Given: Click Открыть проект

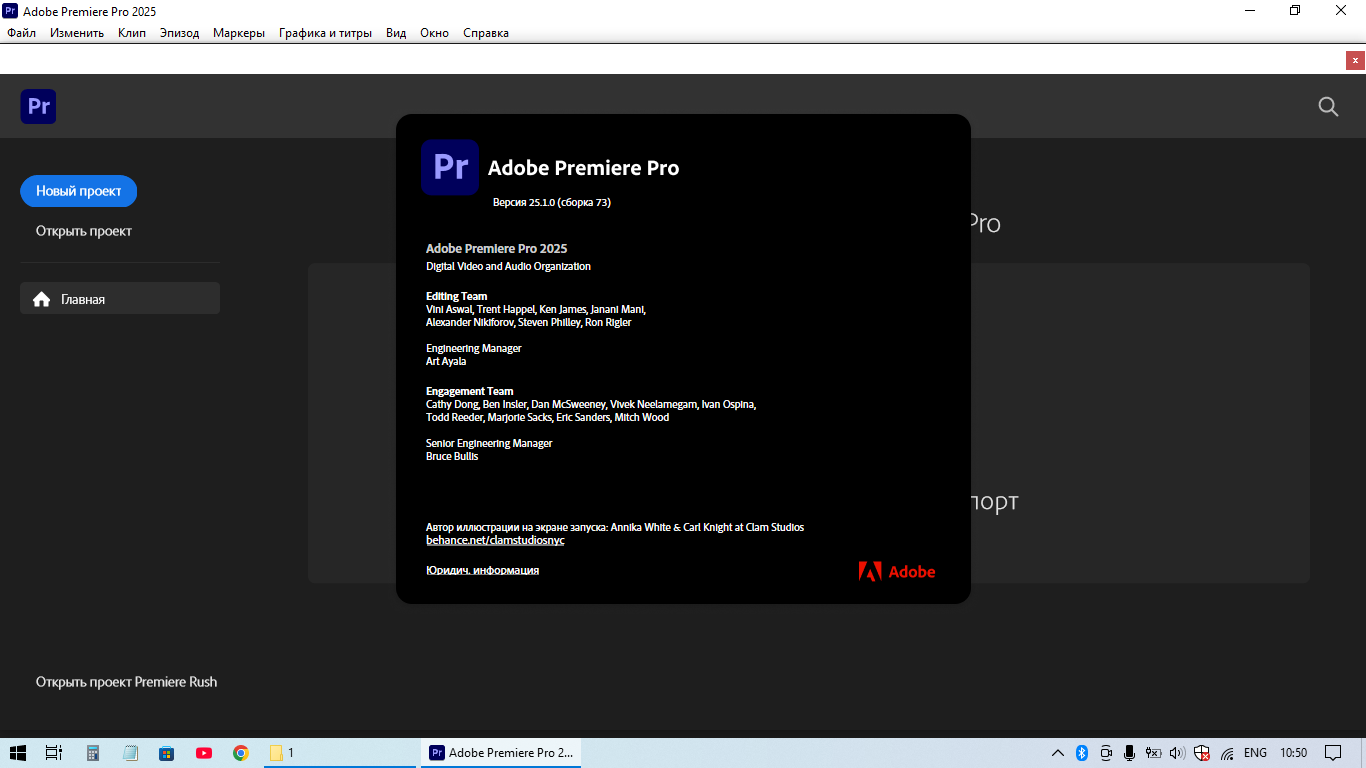Looking at the screenshot, I should 84,231.
